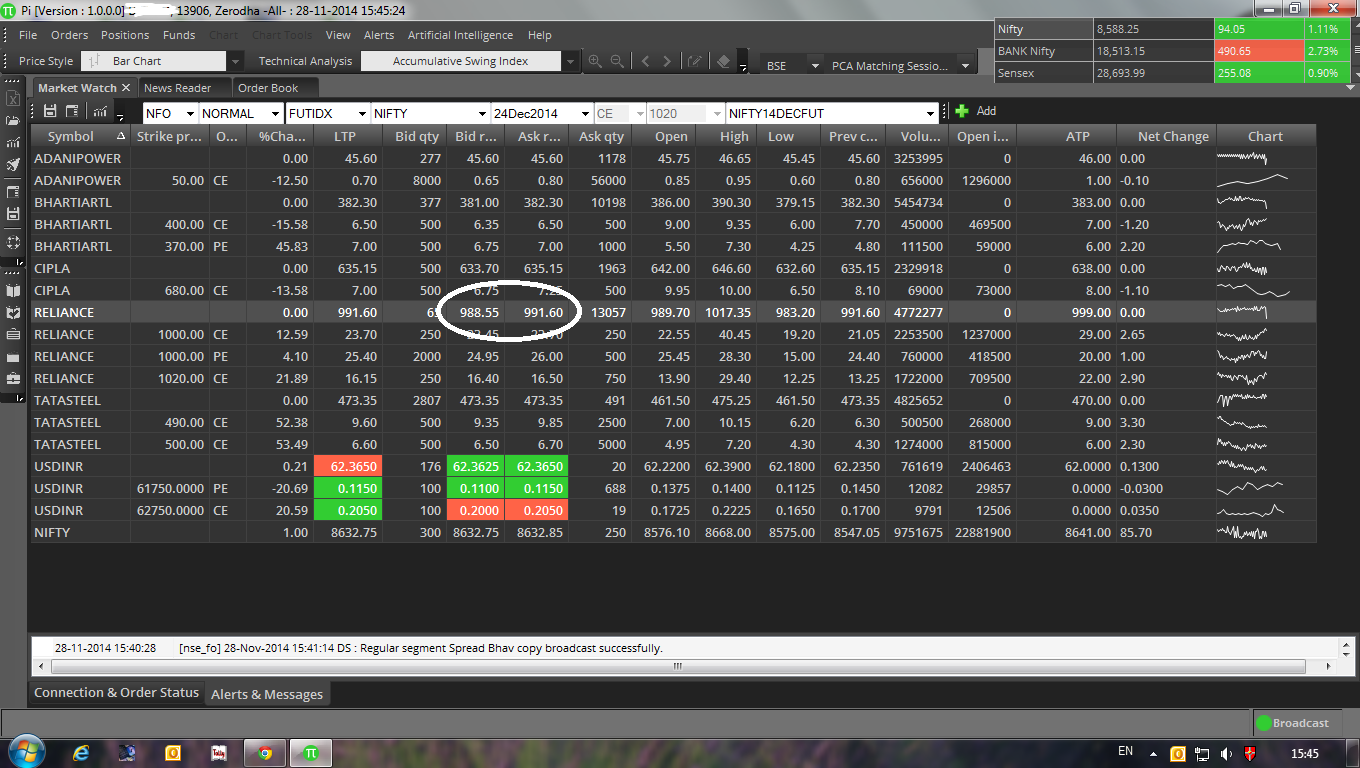The width and height of the screenshot is (1360, 768).
Task: Open chart icon in market watch toolbar
Action: pyautogui.click(x=100, y=111)
